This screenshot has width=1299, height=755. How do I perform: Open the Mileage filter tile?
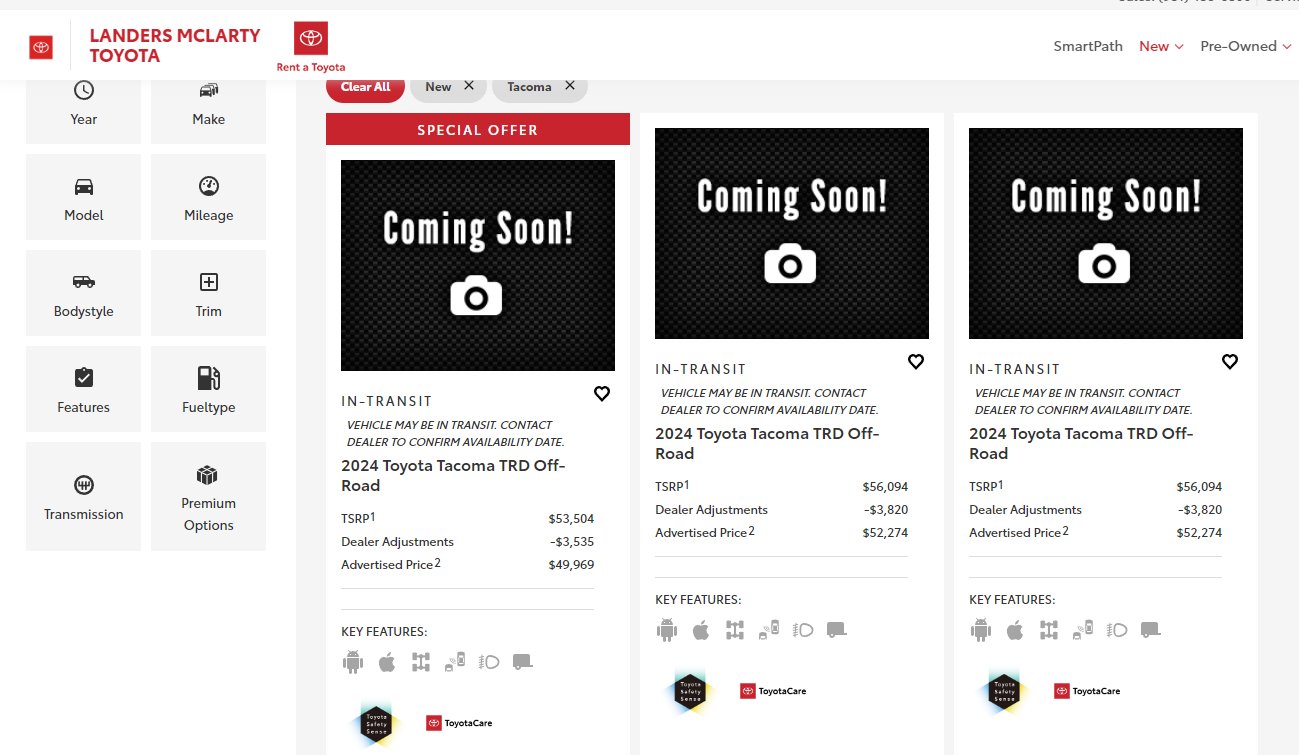pos(208,197)
